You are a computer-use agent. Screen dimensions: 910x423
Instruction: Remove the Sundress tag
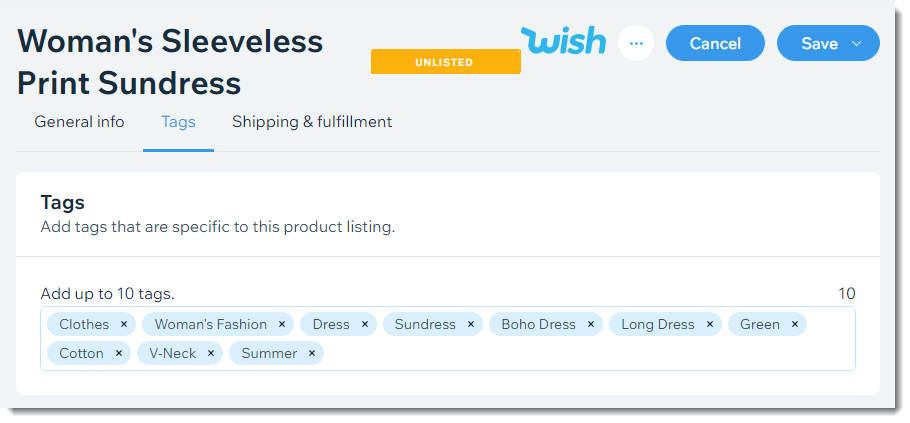[x=471, y=324]
